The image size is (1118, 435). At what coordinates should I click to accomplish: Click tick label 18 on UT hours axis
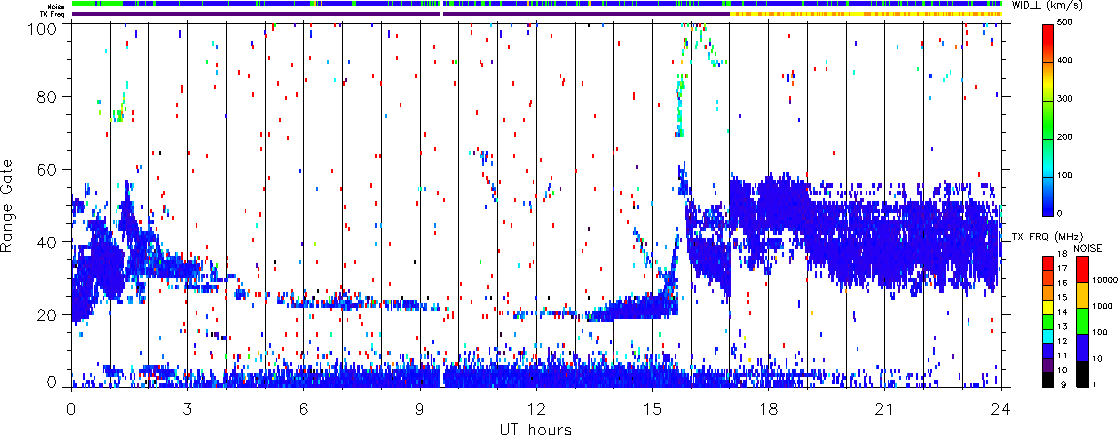click(769, 409)
